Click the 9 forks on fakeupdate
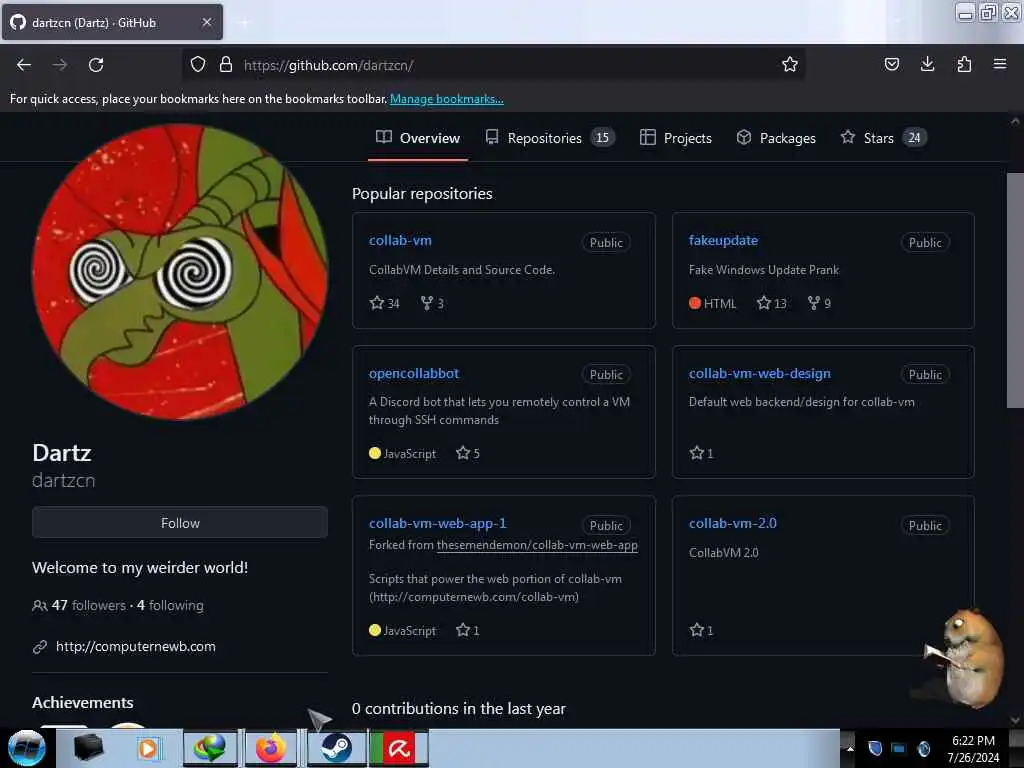The width and height of the screenshot is (1024, 768). [x=820, y=303]
